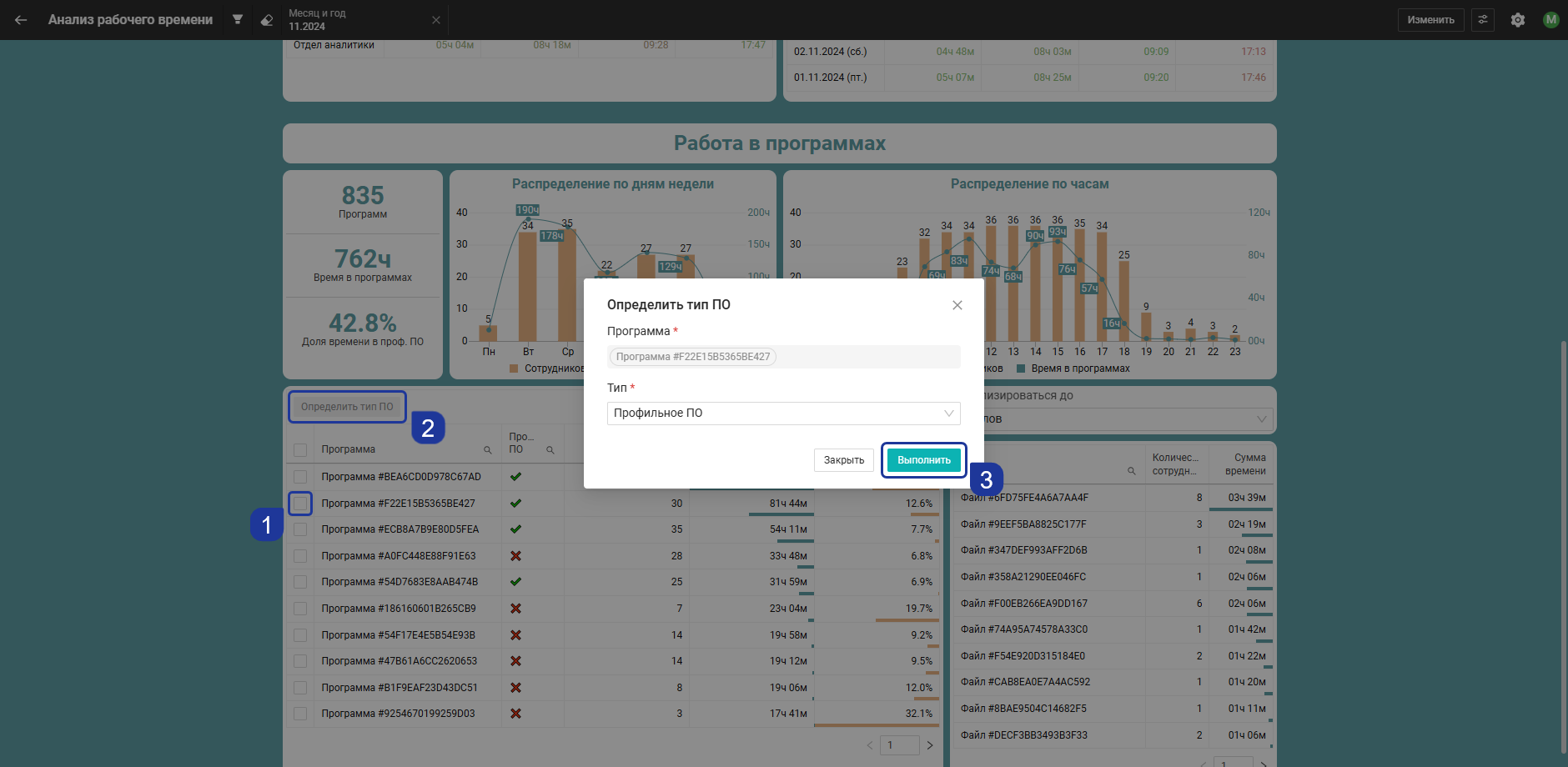The width and height of the screenshot is (1568, 767).
Task: Select row 'Файл #9EEF5BA8825C177F'
Action: tap(1113, 524)
